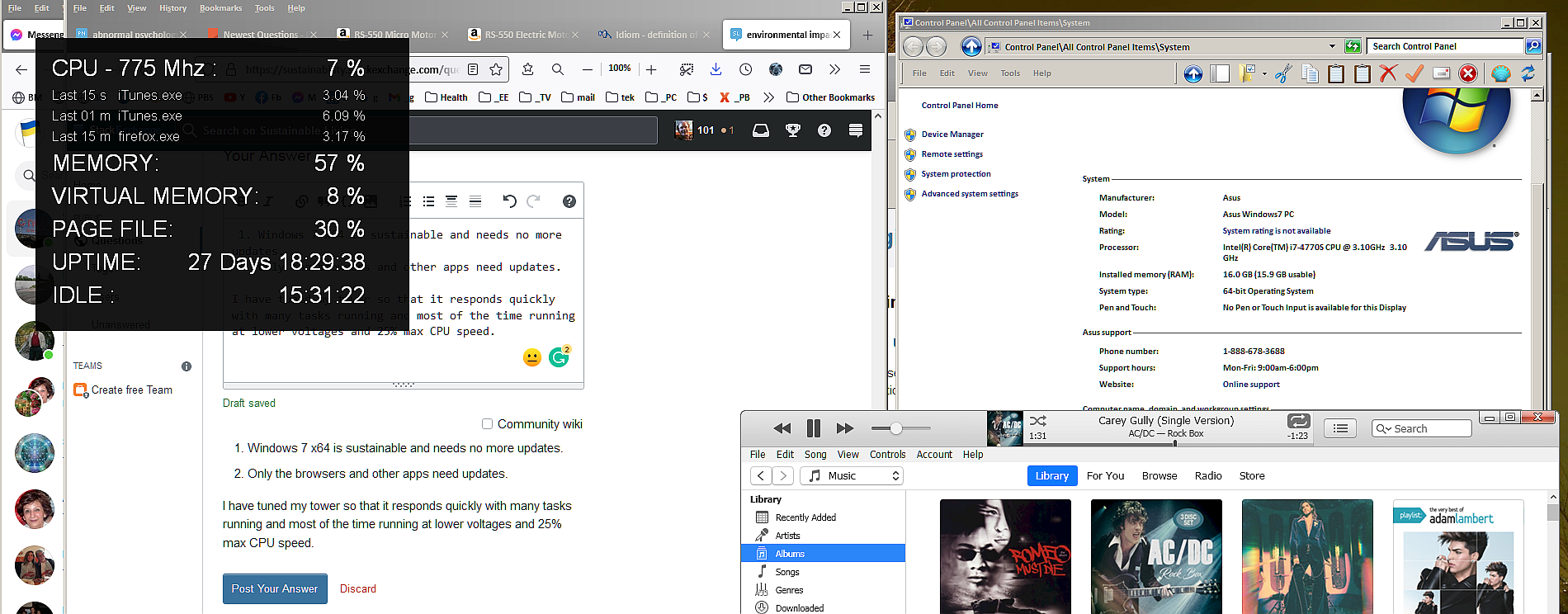This screenshot has height=614, width=1568.
Task: Skip to next track in iTunes
Action: tap(844, 428)
